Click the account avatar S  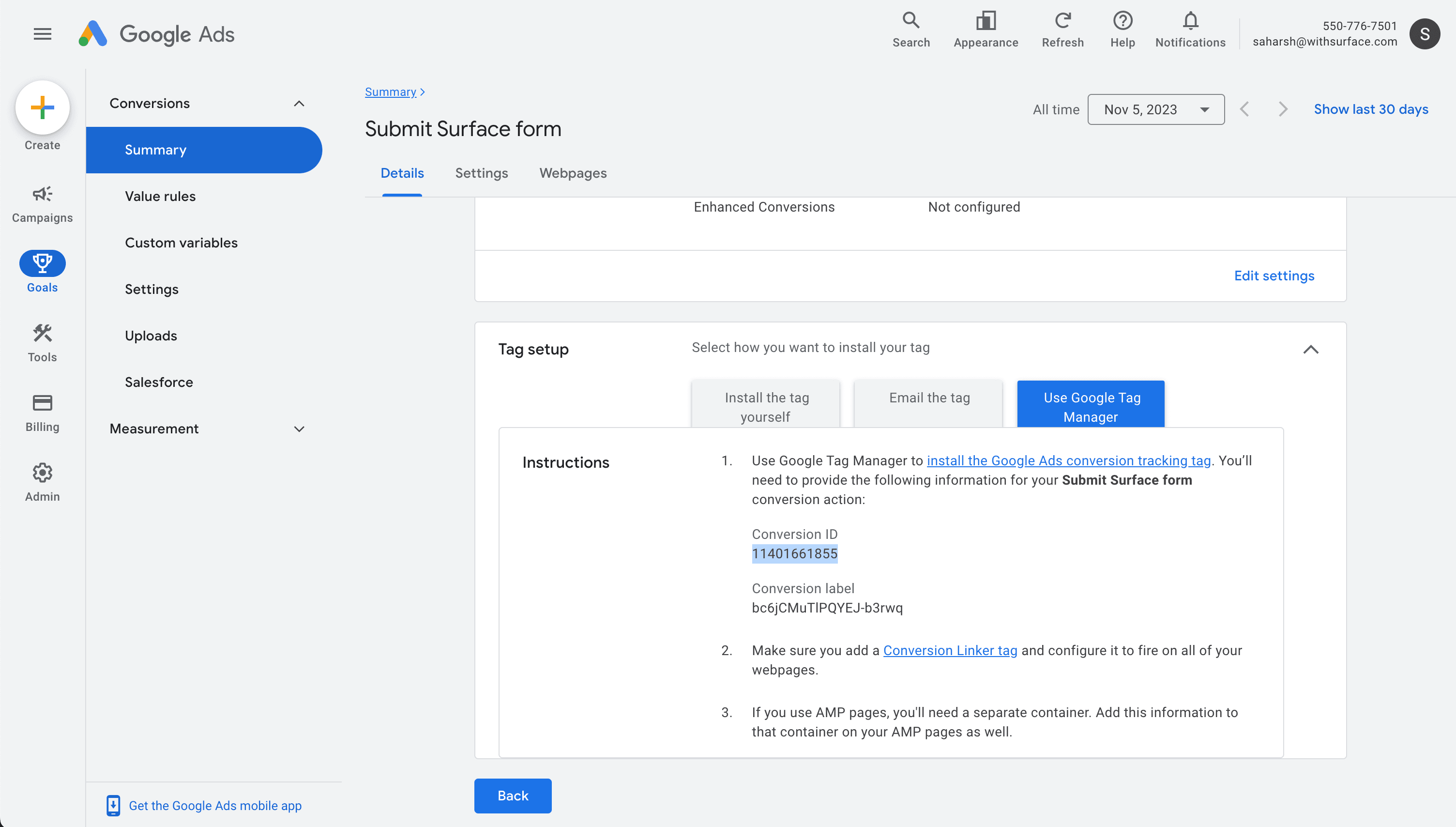tap(1424, 34)
